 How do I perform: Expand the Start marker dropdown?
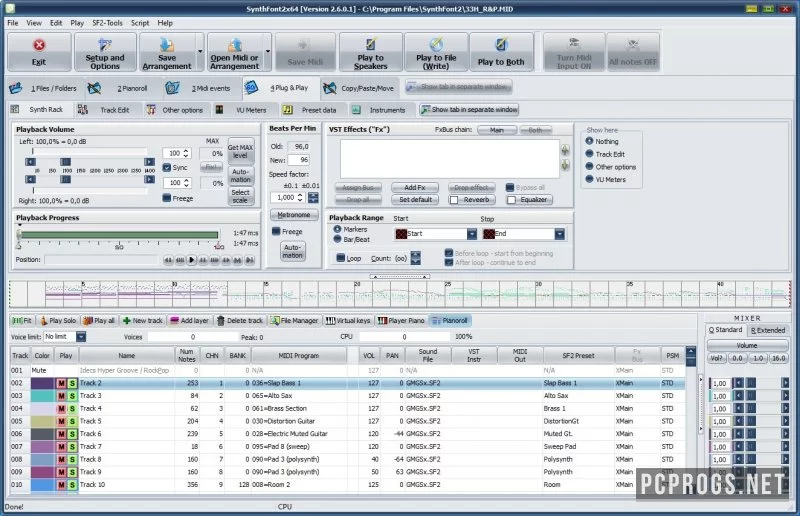pyautogui.click(x=472, y=234)
